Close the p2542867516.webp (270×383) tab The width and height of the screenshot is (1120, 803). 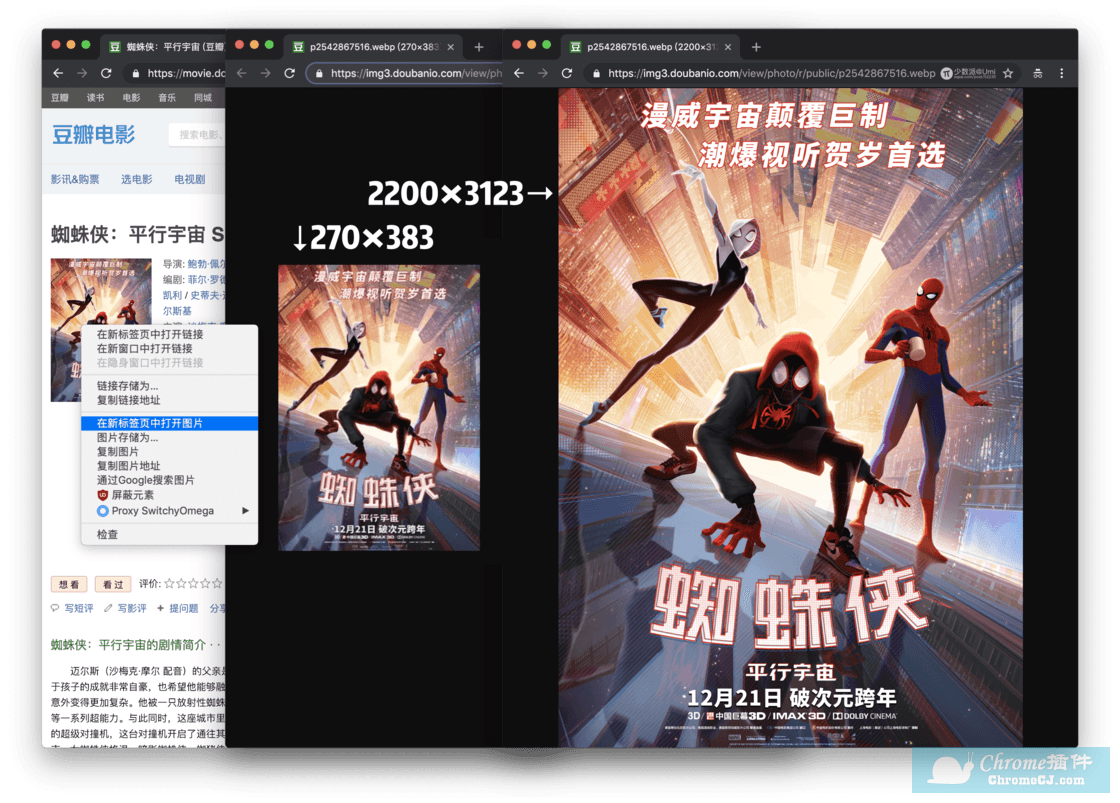pyautogui.click(x=450, y=47)
